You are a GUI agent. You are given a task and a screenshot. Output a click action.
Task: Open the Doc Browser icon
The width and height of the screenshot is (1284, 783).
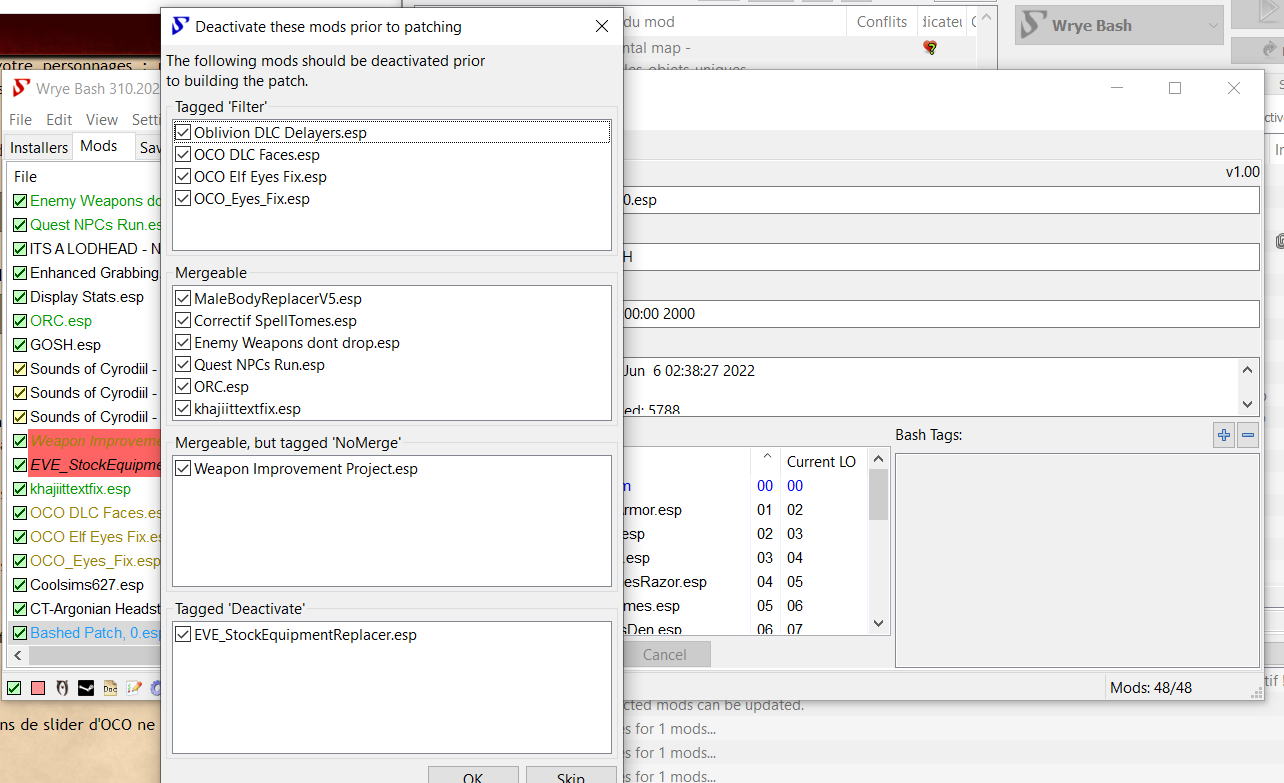pyautogui.click(x=110, y=688)
